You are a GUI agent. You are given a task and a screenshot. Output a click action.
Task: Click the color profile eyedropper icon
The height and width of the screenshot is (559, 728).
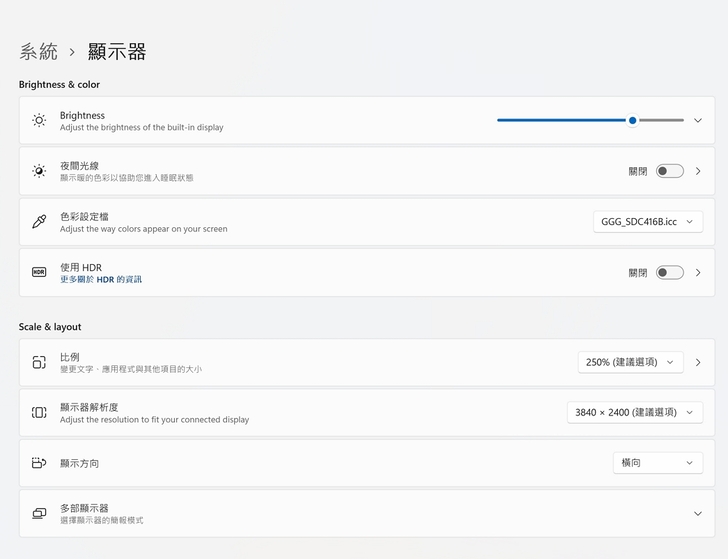click(x=39, y=222)
